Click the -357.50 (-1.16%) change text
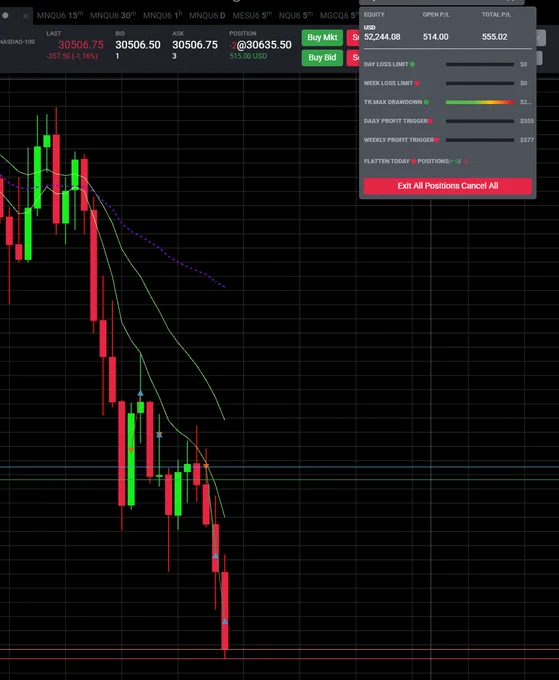The image size is (559, 680). (x=72, y=56)
